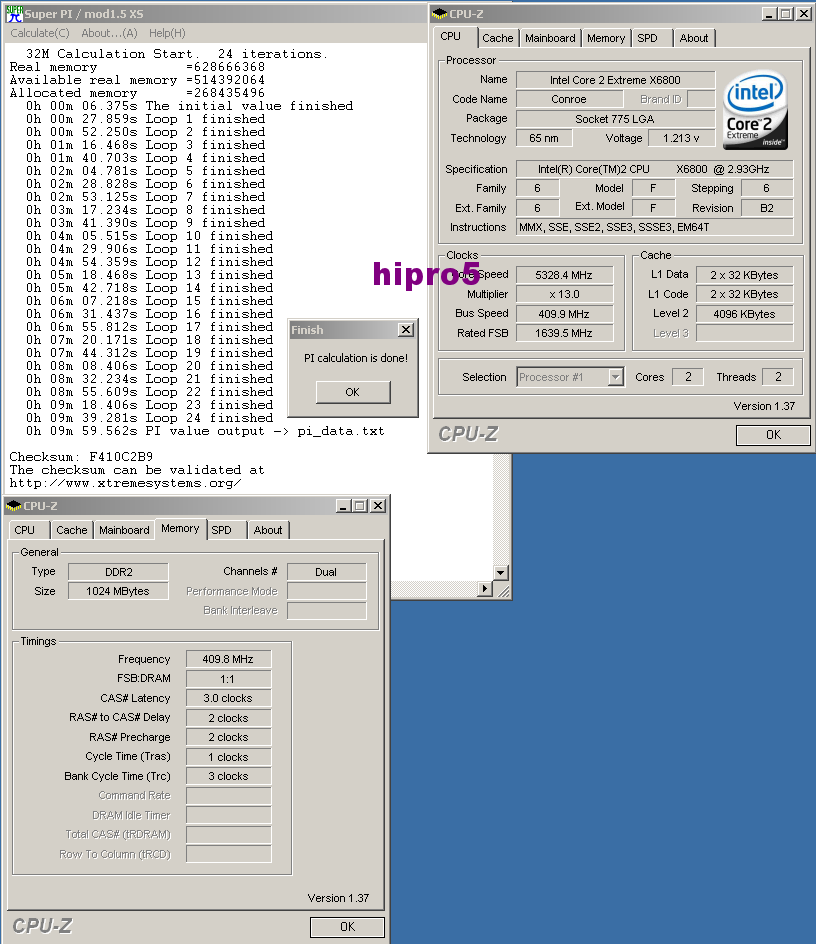Screen dimensions: 816x944
Task: Click OK in the CPU-Z Memory window
Action: tap(347, 927)
